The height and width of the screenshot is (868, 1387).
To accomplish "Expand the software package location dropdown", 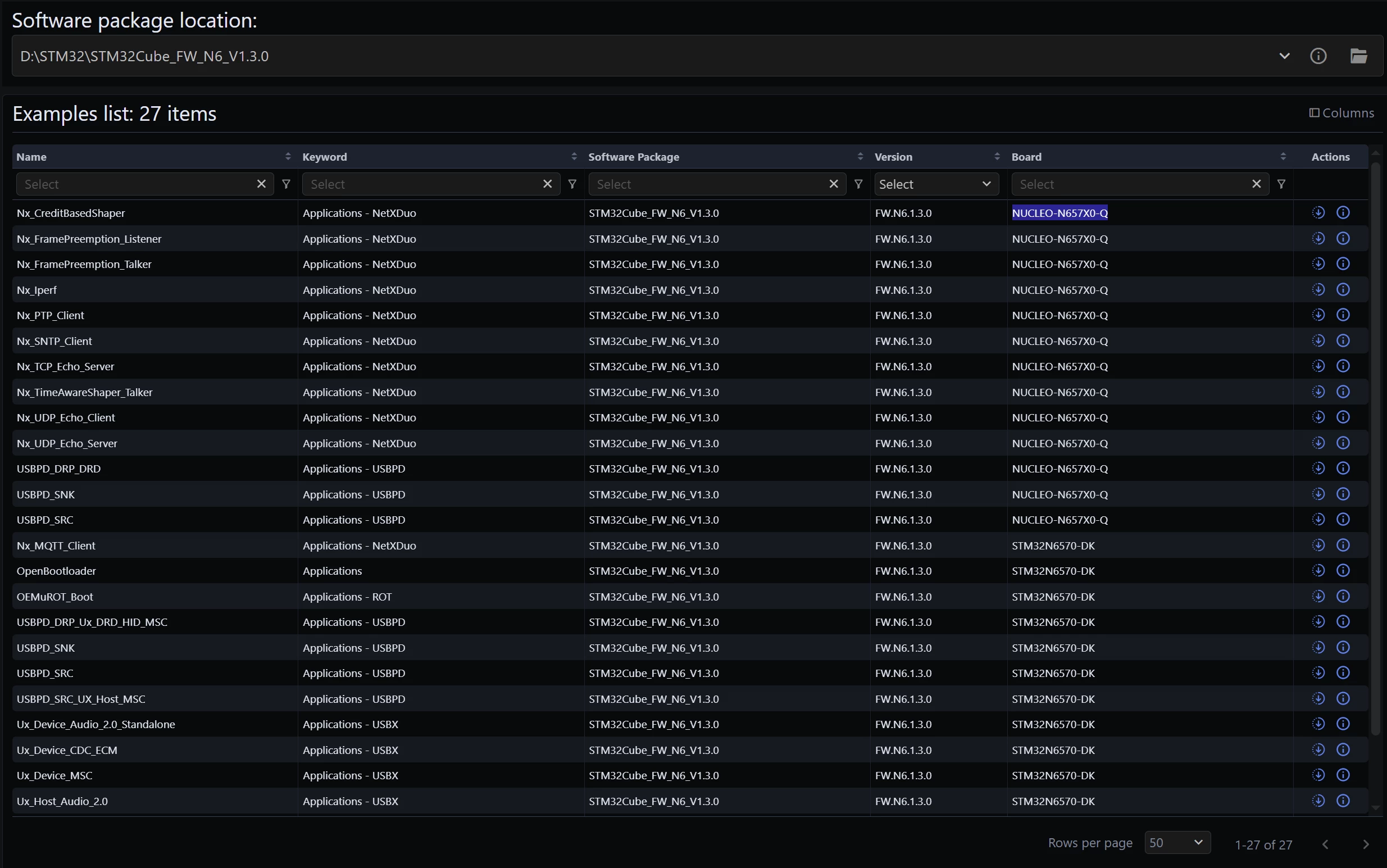I will [1284, 56].
